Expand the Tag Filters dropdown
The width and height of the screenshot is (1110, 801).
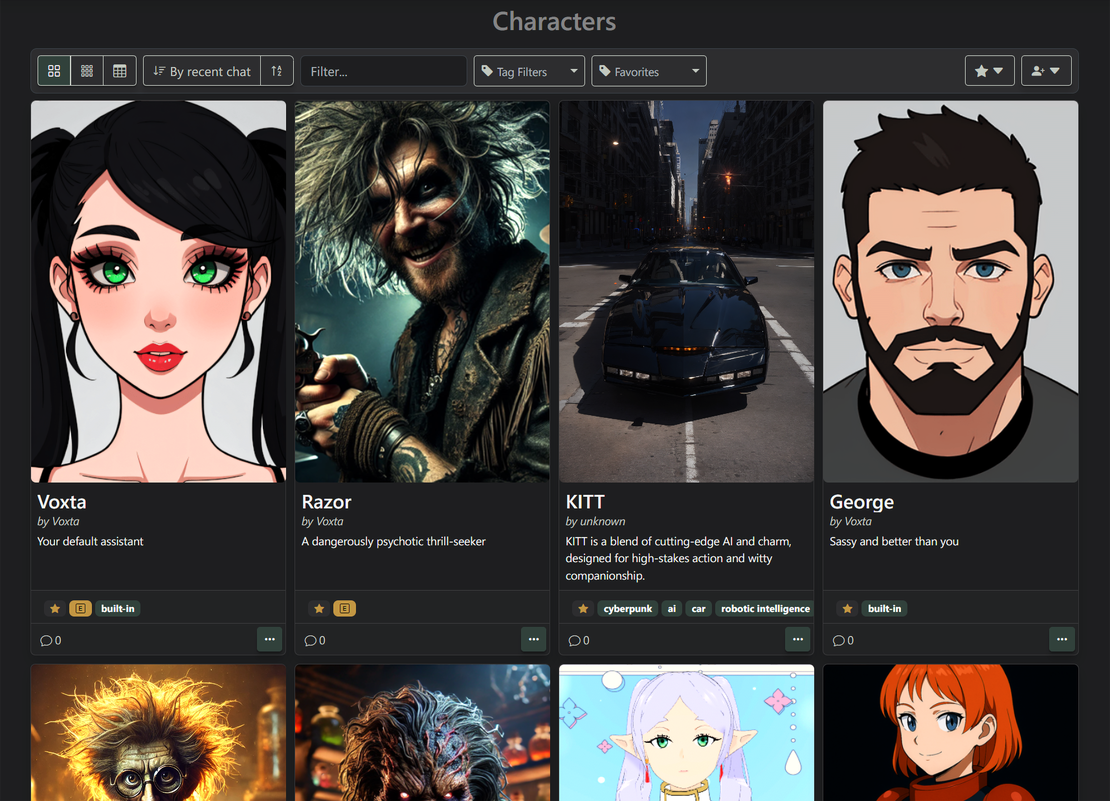[529, 71]
